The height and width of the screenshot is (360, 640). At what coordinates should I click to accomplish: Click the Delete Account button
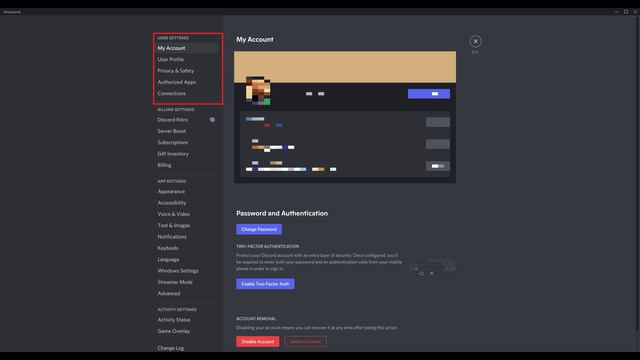pos(305,342)
